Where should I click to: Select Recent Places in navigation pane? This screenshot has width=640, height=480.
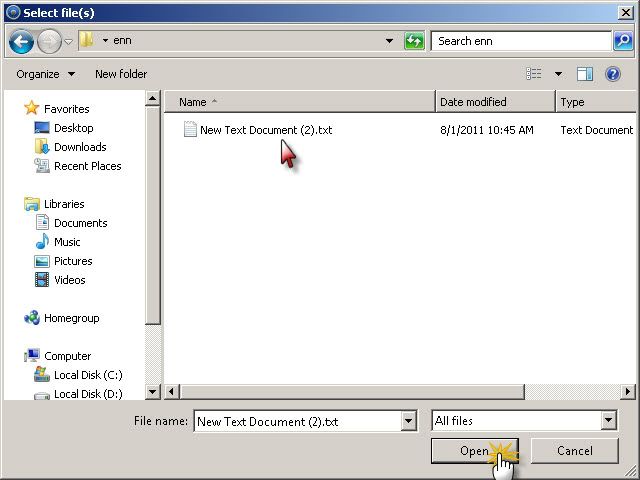[87, 166]
